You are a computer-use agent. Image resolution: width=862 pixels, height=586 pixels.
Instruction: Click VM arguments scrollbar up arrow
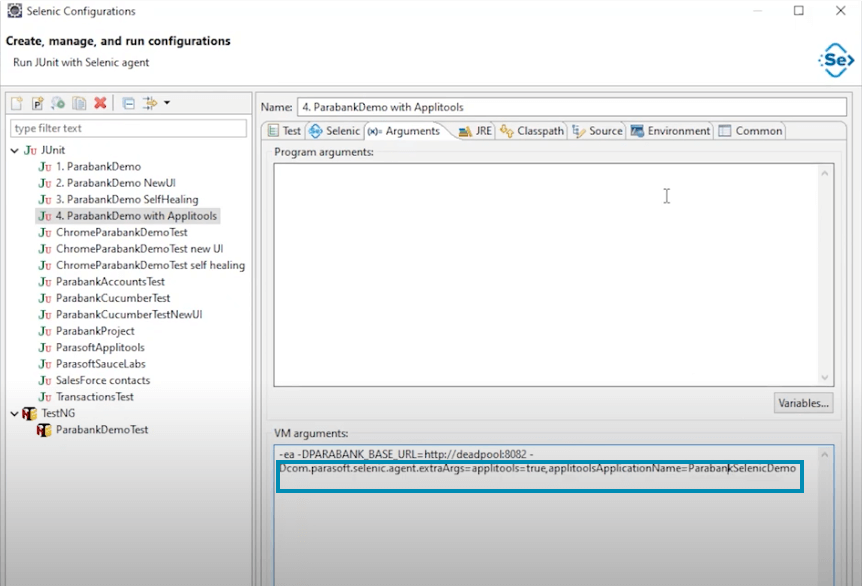pos(825,455)
